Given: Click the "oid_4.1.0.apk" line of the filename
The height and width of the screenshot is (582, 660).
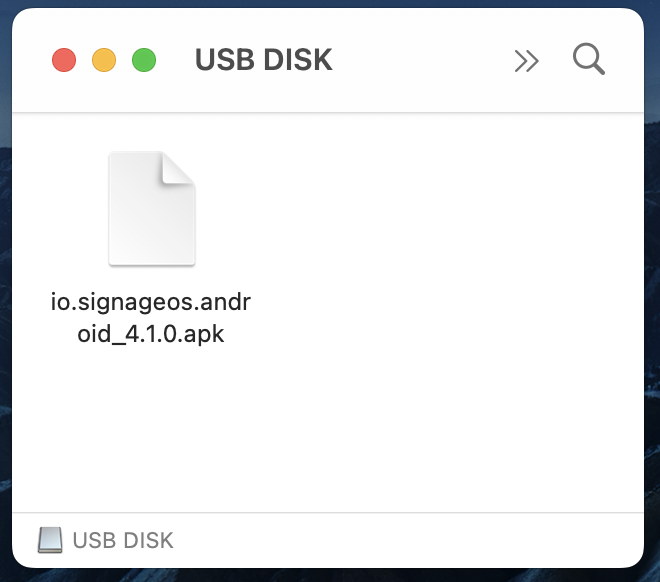Looking at the screenshot, I should click(x=151, y=334).
